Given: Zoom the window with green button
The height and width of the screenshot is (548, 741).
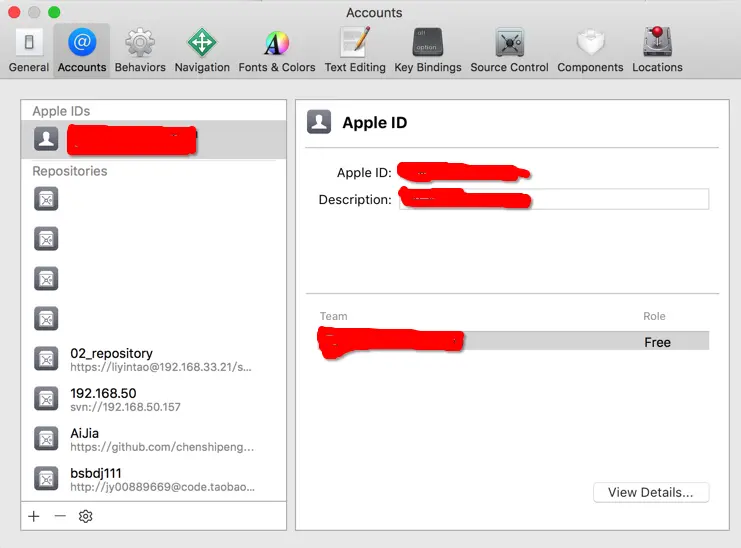Looking at the screenshot, I should 54,12.
